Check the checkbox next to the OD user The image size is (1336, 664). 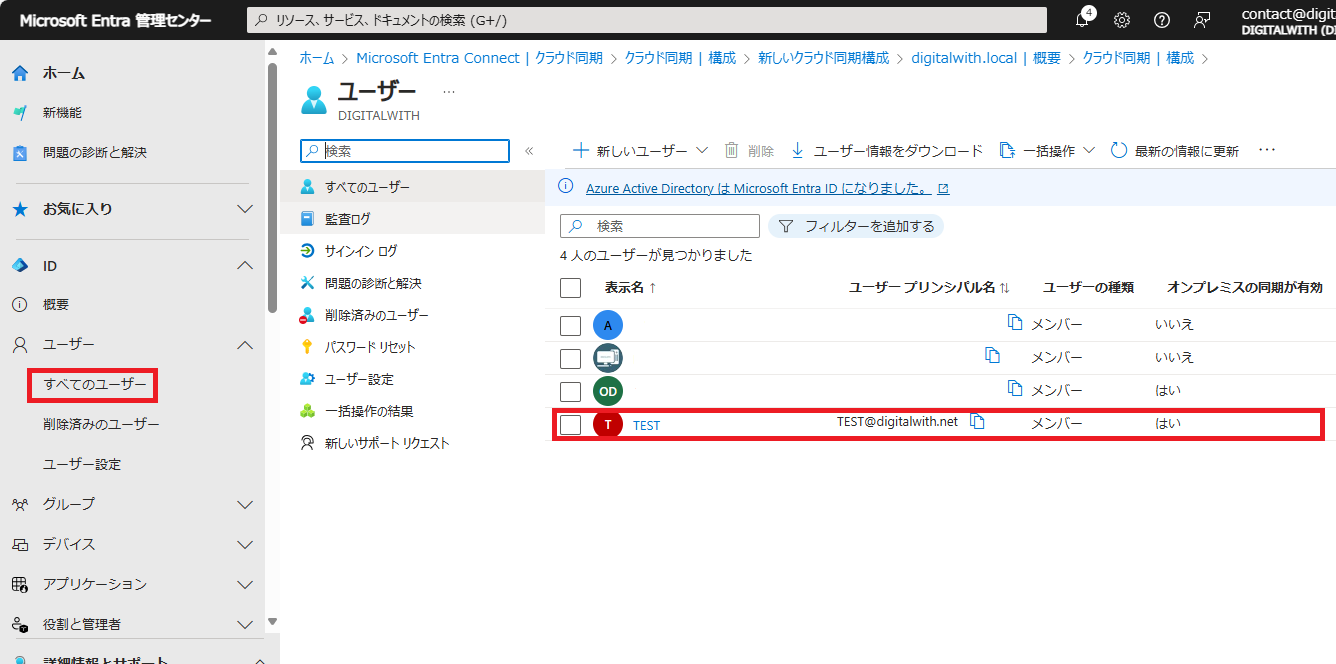click(571, 390)
